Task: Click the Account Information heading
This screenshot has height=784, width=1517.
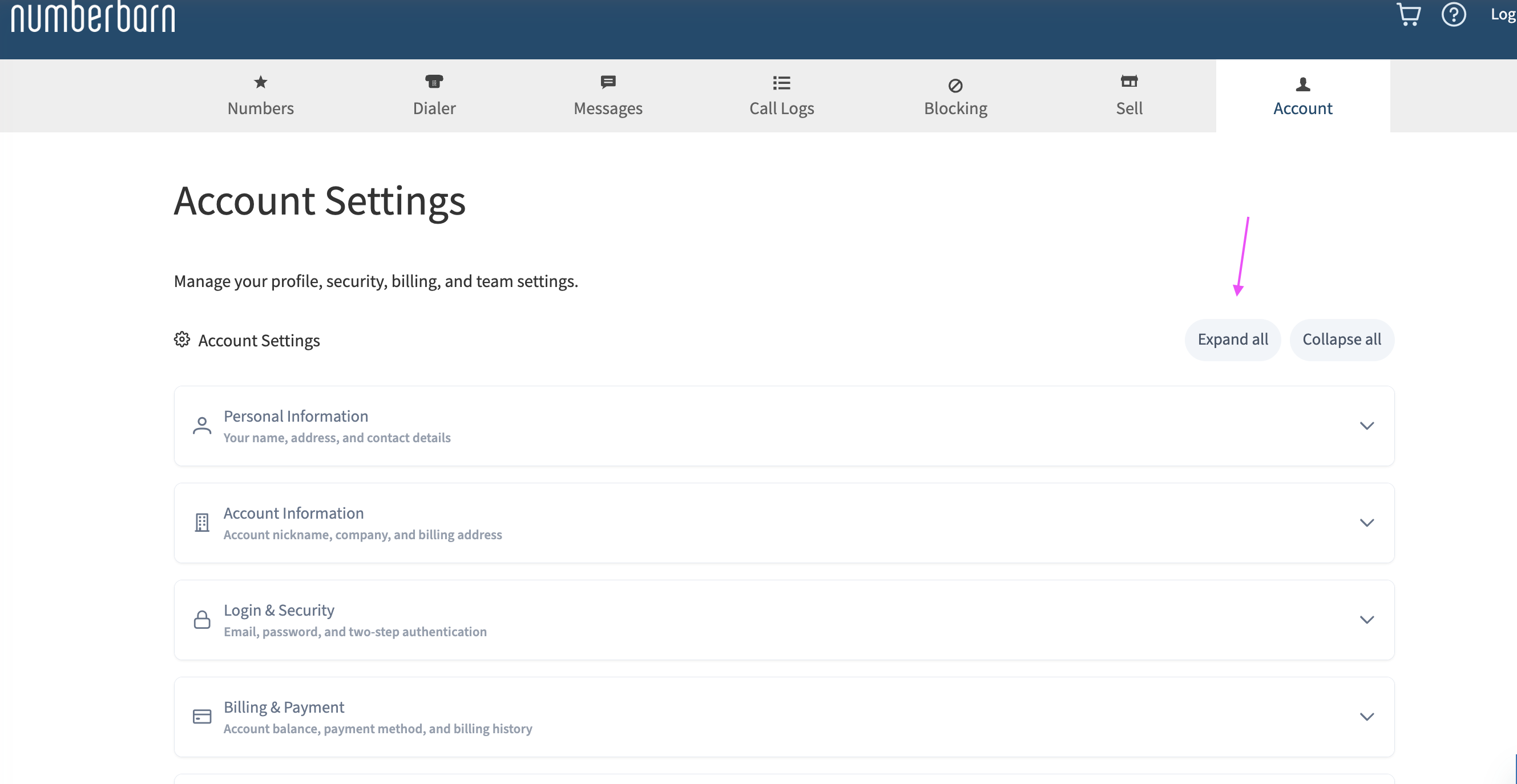Action: 293,513
